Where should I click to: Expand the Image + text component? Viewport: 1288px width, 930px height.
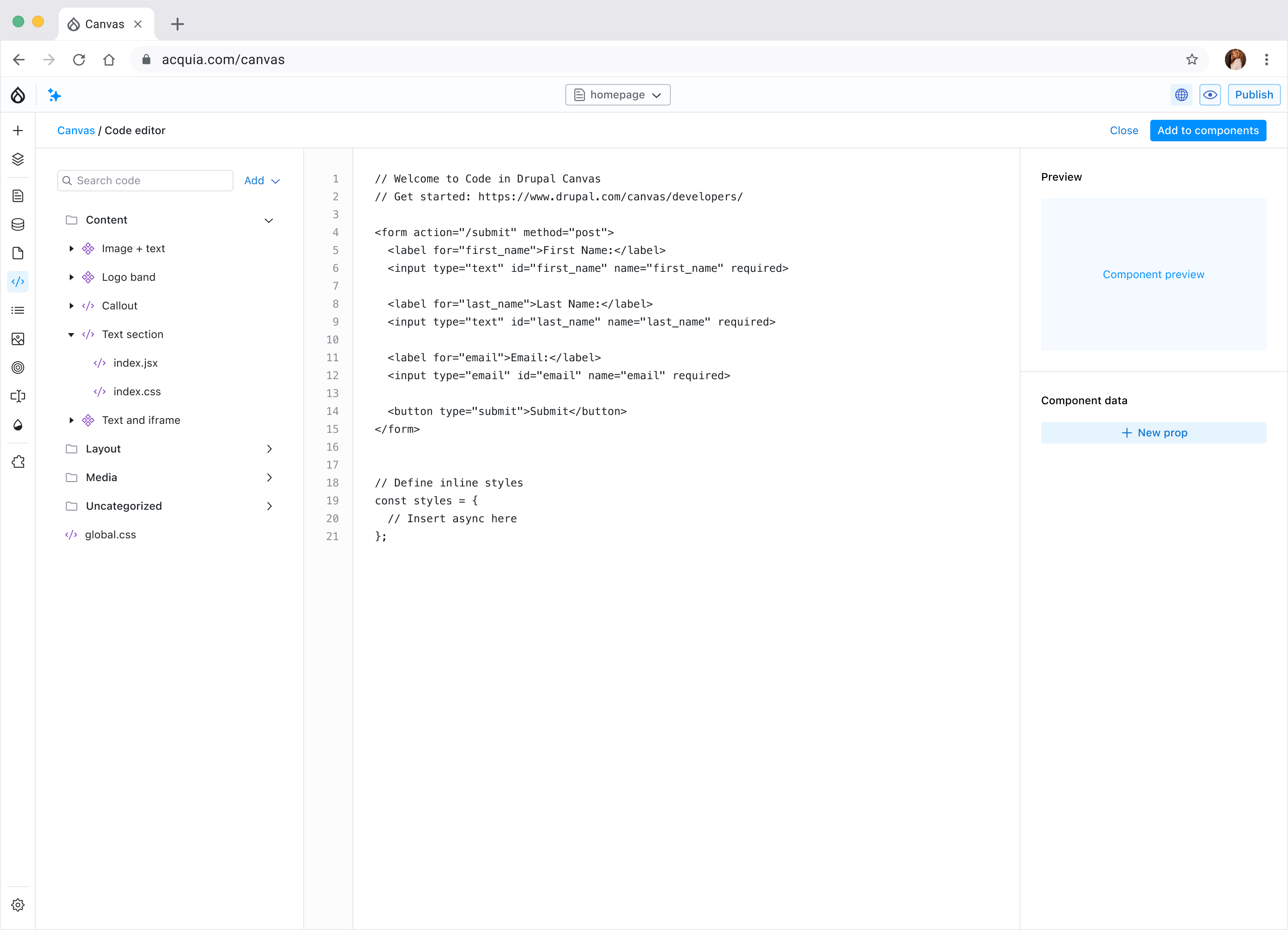click(71, 249)
